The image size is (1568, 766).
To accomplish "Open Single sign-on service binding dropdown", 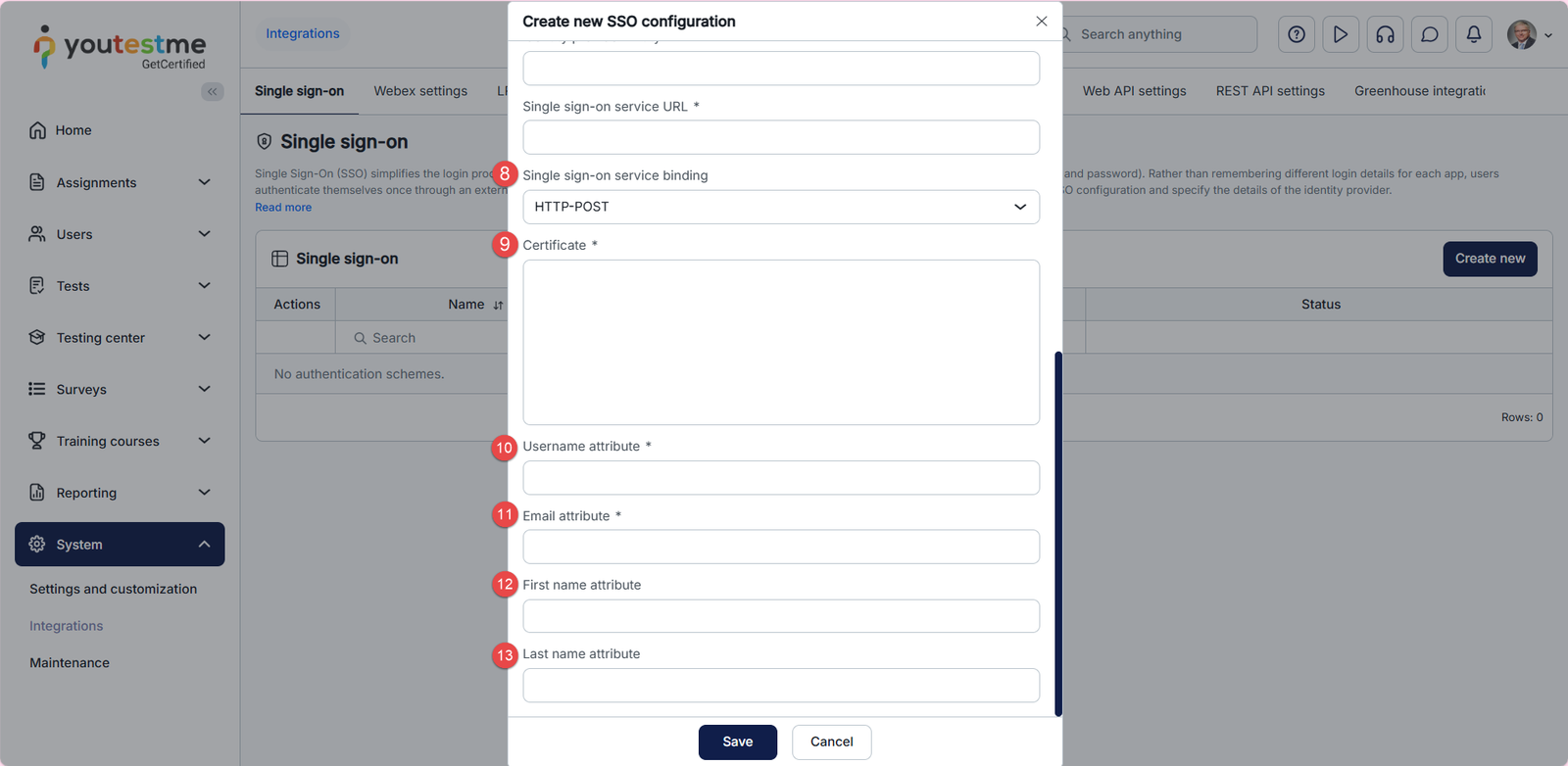I will (x=780, y=207).
